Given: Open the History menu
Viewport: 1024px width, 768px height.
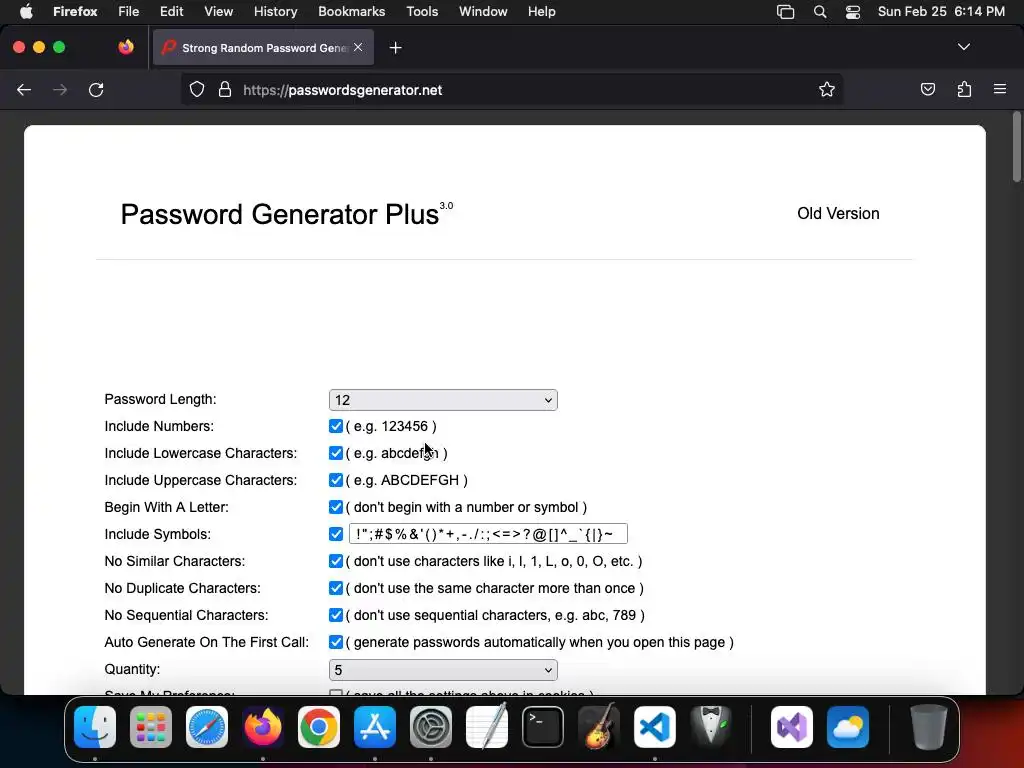Looking at the screenshot, I should [x=275, y=12].
